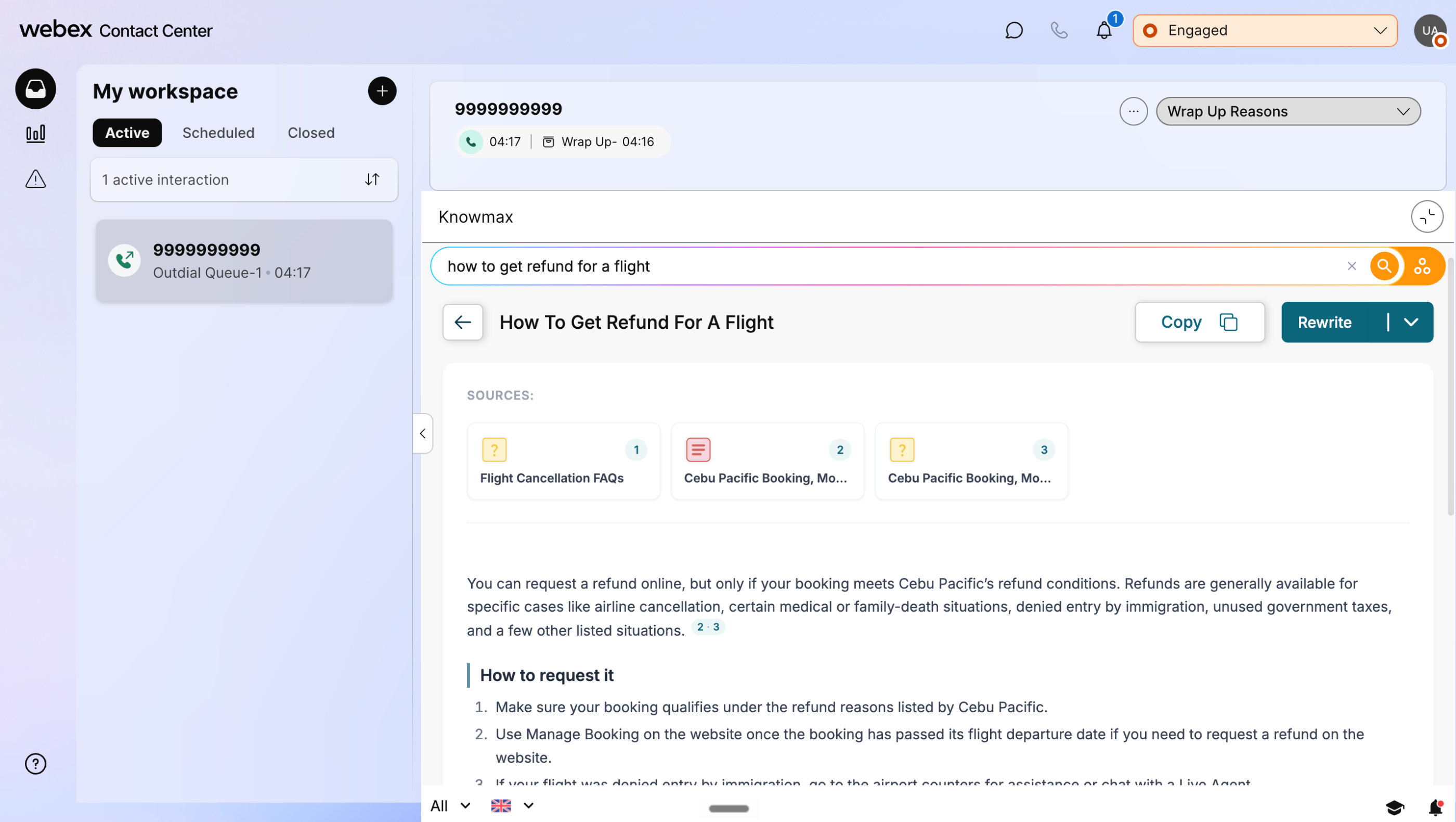
Task: Open the Wrap Up Reasons dropdown
Action: (x=1288, y=111)
